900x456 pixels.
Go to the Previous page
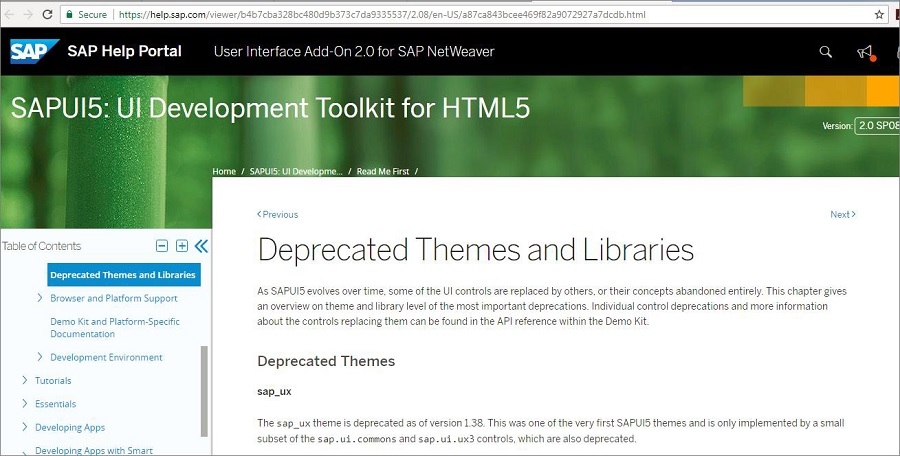pyautogui.click(x=277, y=214)
